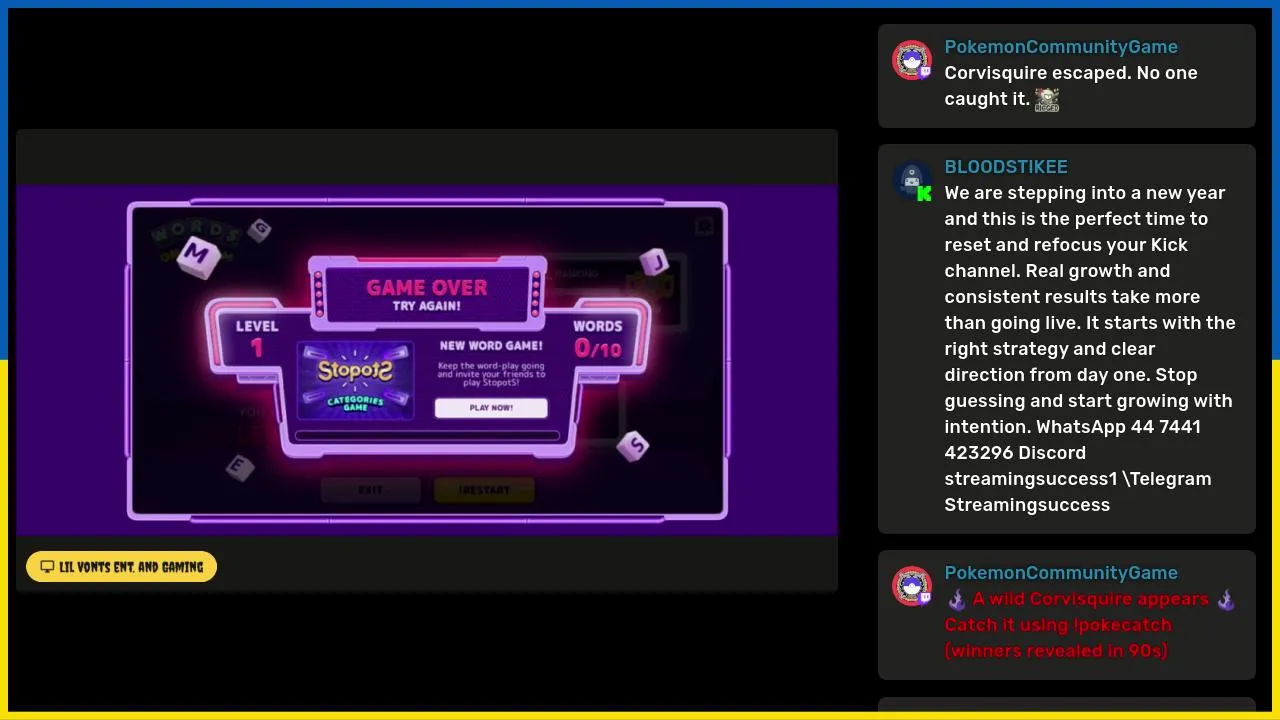Open the BLOODSTIKEE username

click(x=1006, y=167)
